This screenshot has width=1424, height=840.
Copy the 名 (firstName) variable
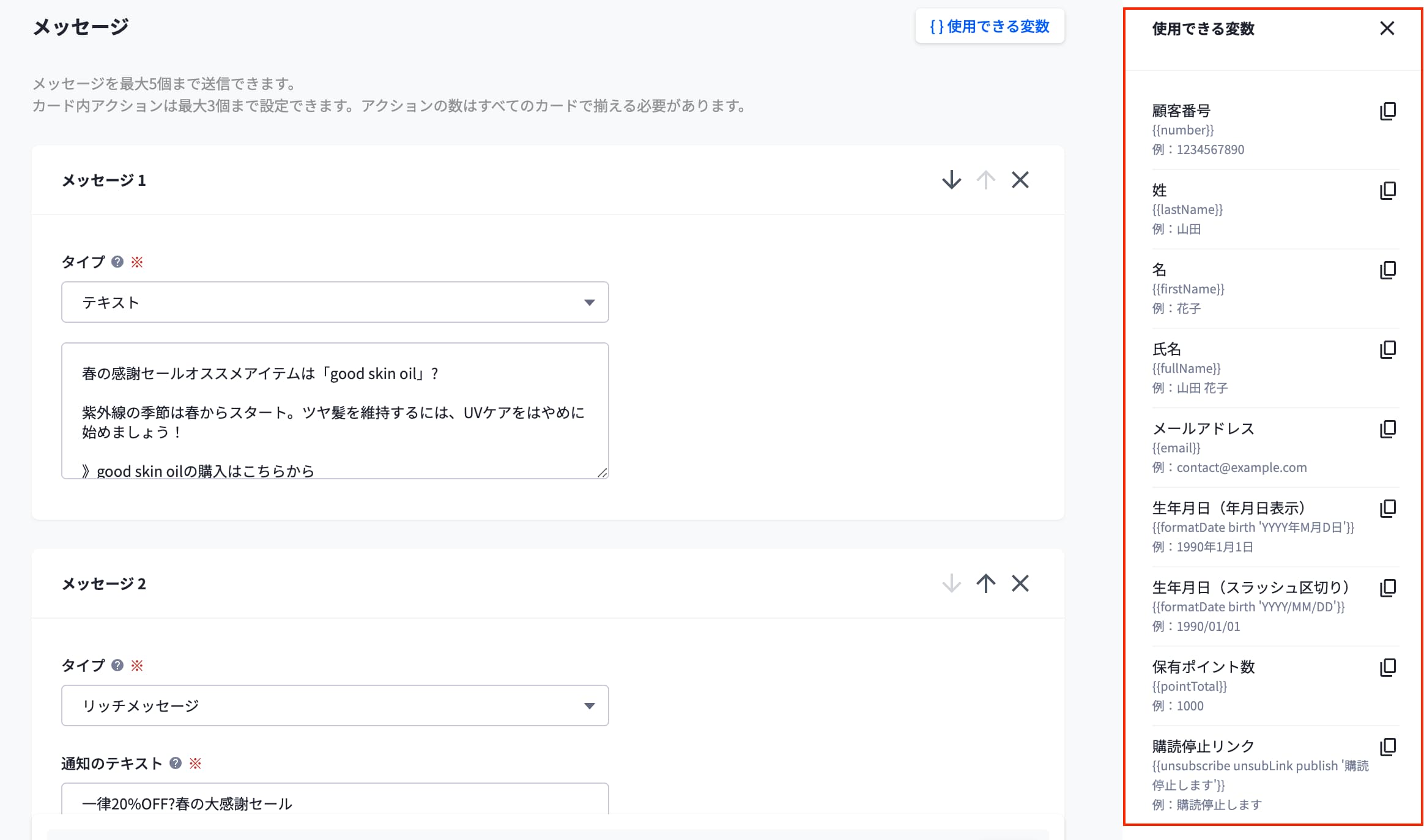1389,270
